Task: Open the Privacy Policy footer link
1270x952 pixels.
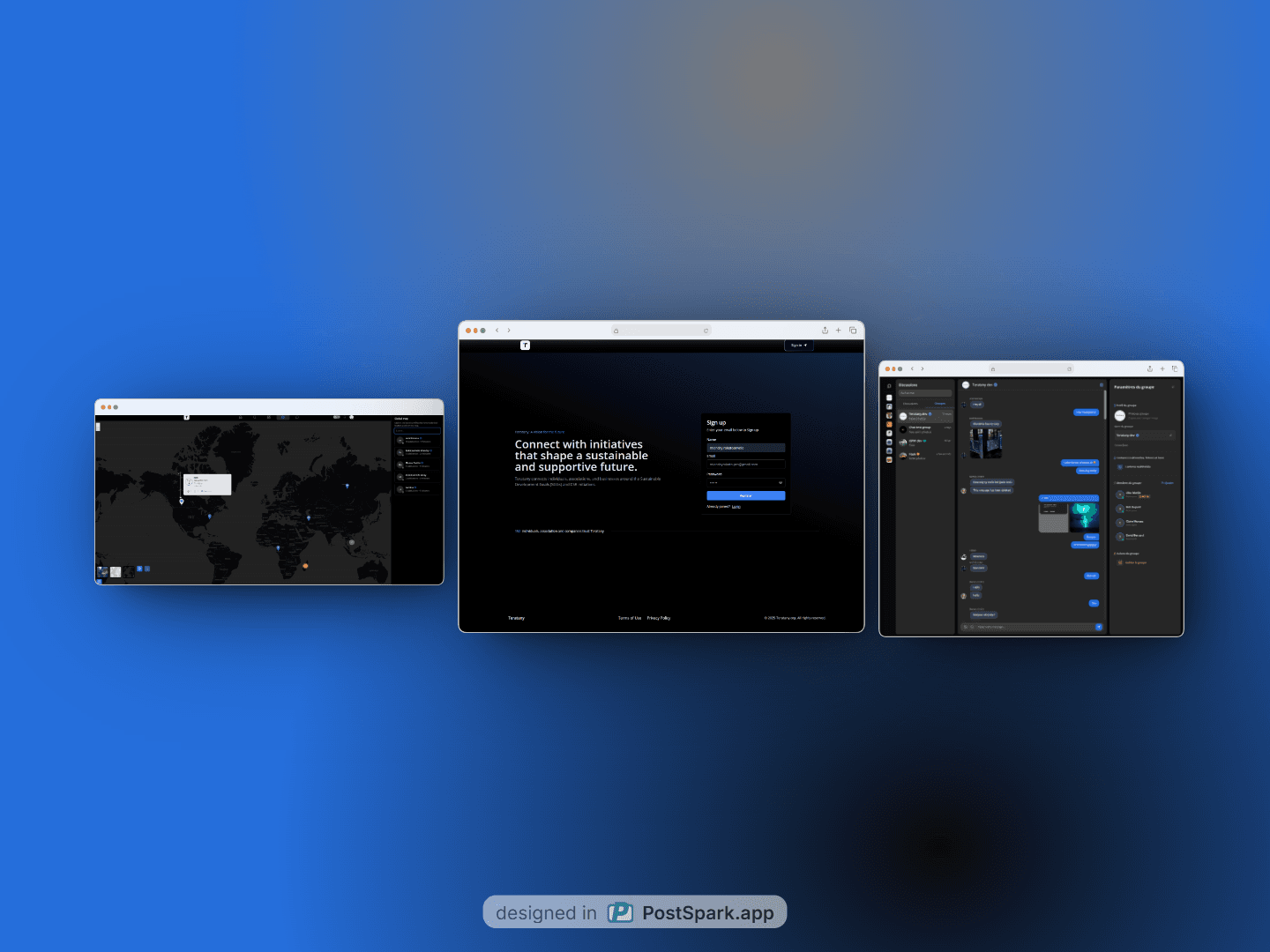Action: coord(659,618)
